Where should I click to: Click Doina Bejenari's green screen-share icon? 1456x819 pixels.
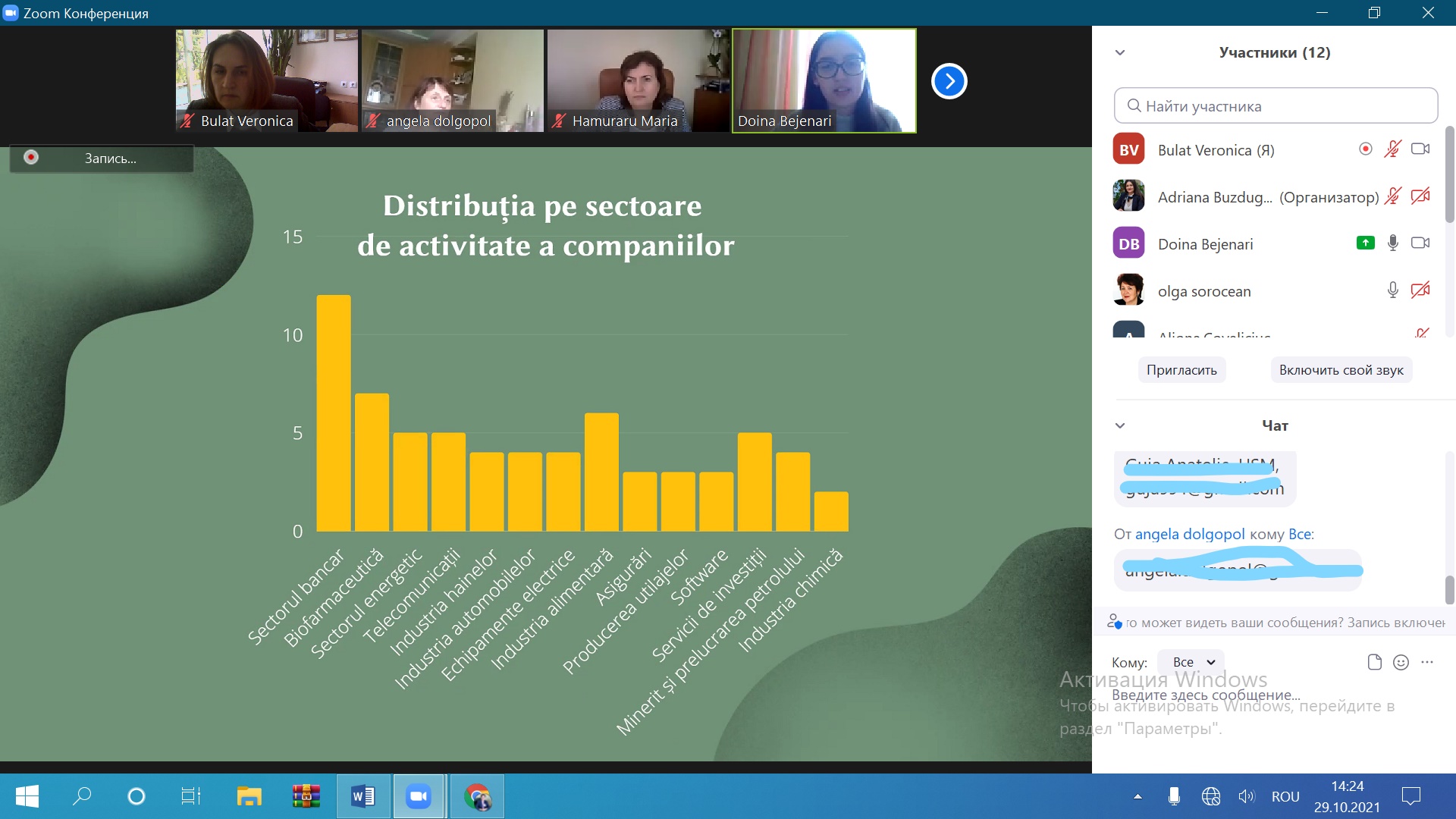pos(1365,243)
